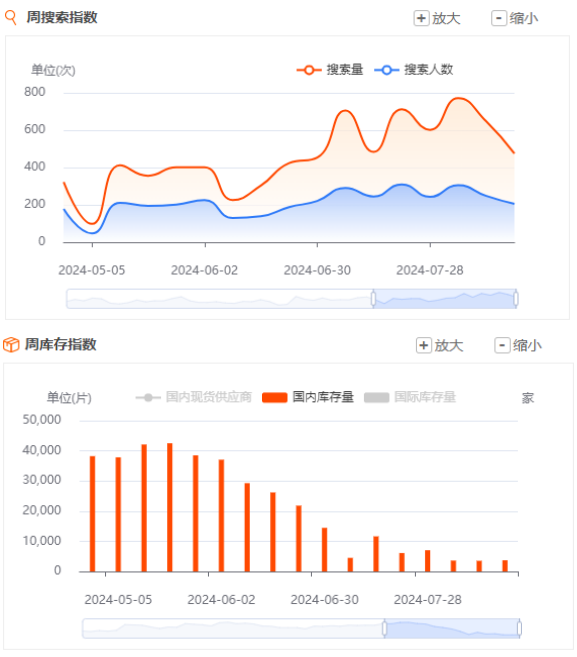Click the plus icon for search chart 放大

(x=421, y=18)
